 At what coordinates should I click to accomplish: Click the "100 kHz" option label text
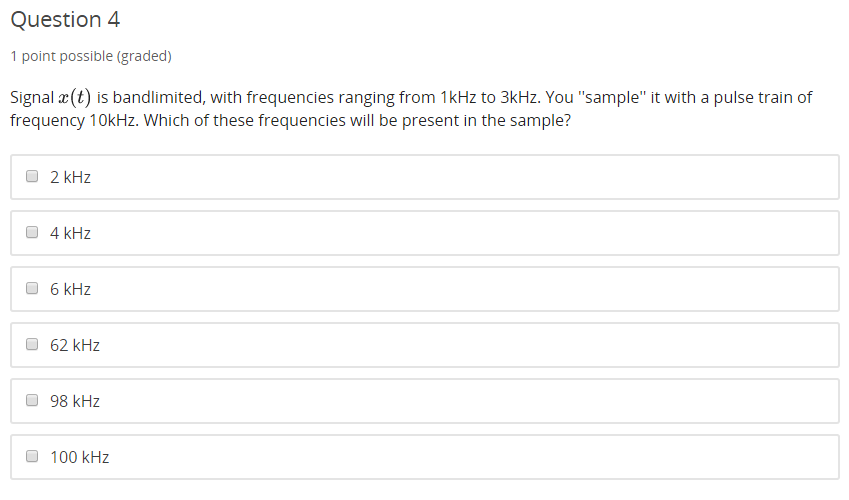(79, 457)
